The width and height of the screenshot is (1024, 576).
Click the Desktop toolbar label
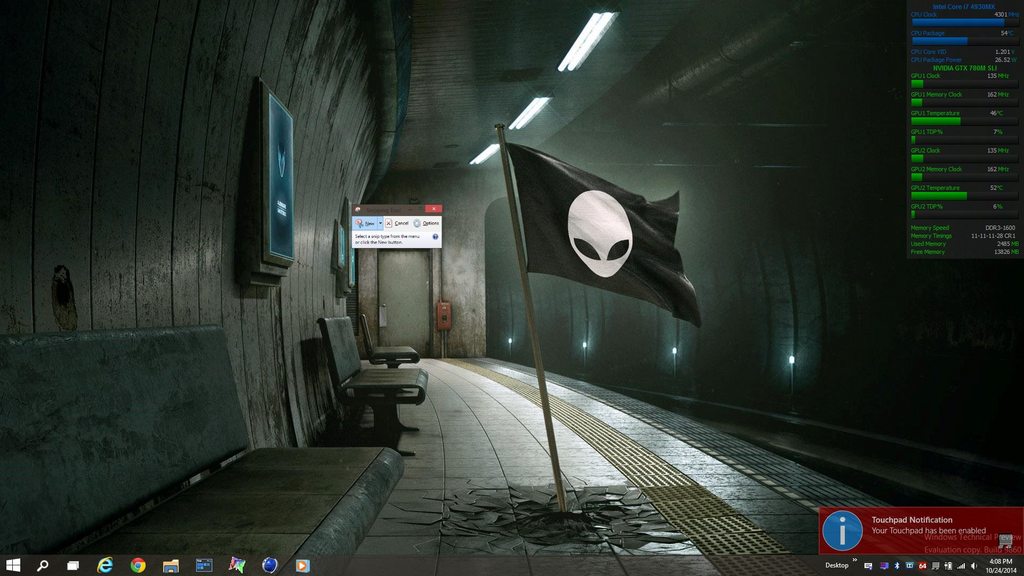pyautogui.click(x=837, y=566)
